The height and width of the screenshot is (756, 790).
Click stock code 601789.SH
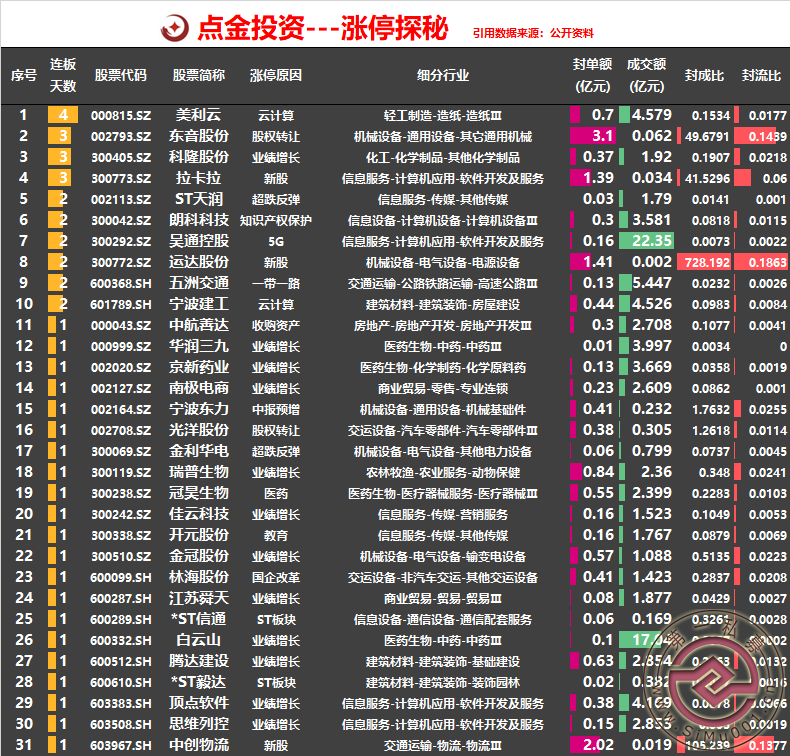click(x=121, y=305)
